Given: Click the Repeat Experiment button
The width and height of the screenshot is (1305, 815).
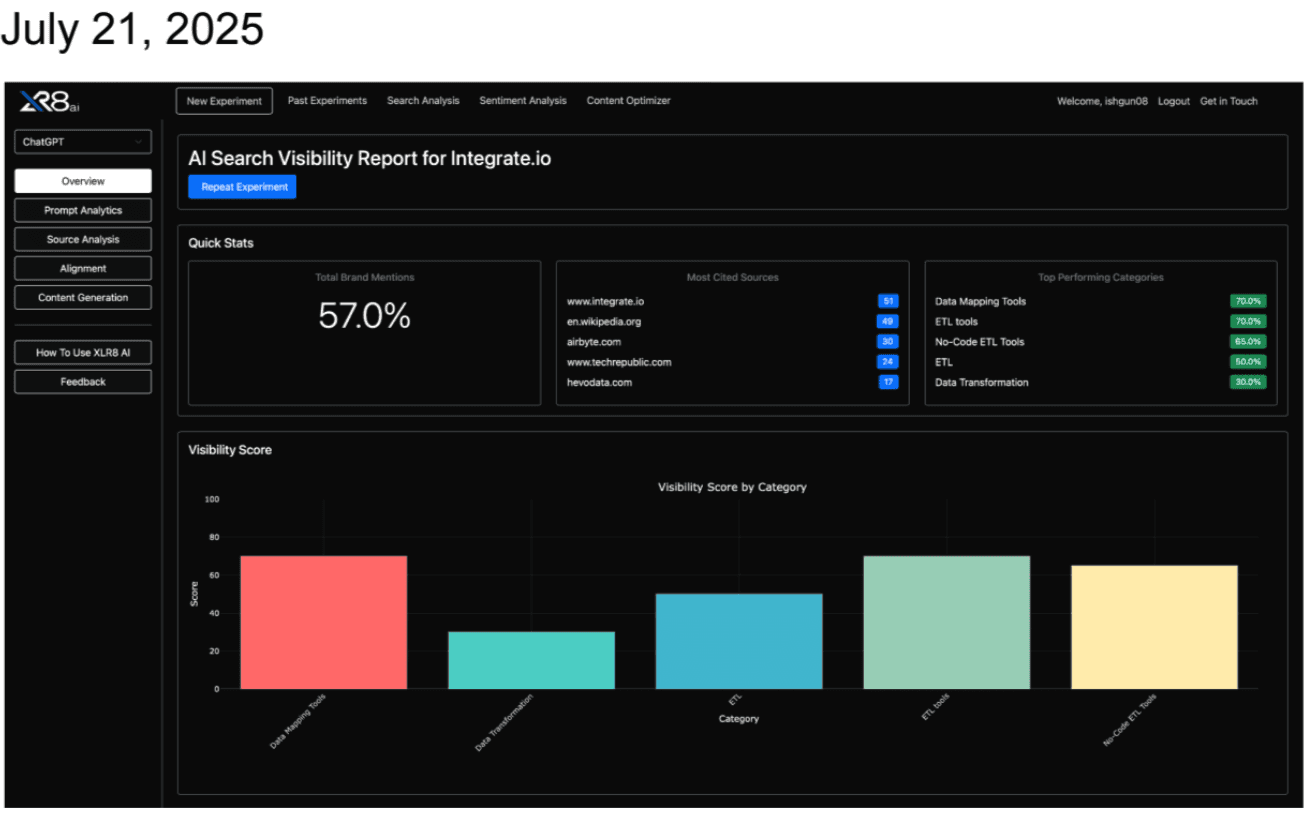Looking at the screenshot, I should click(x=242, y=186).
